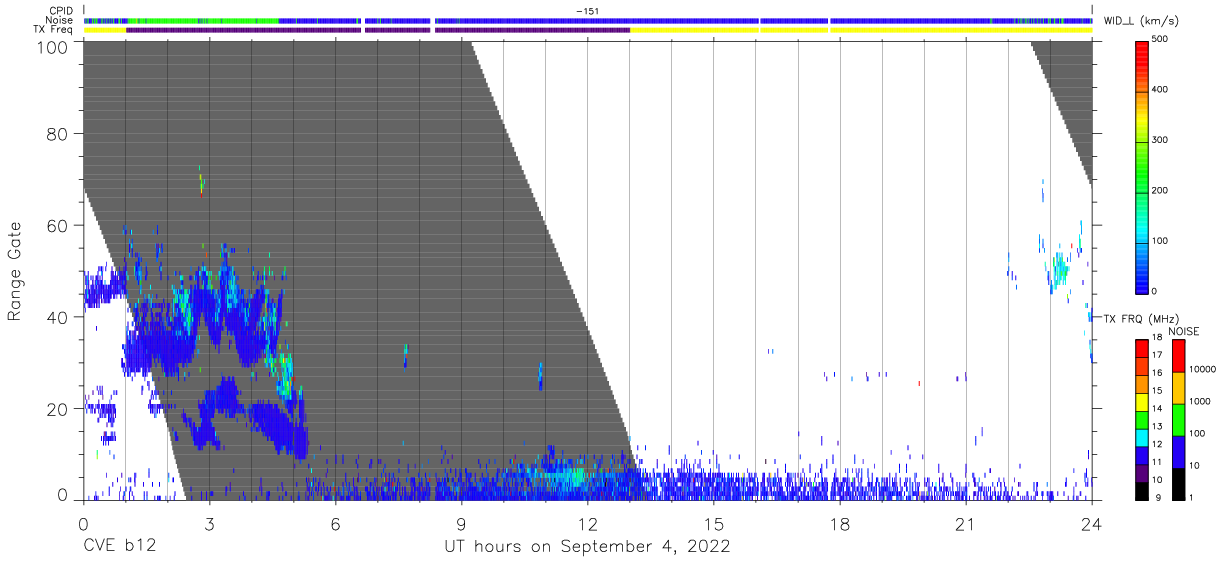Click the CPID row label
Screen dimensions: 1228x567
pyautogui.click(x=62, y=11)
